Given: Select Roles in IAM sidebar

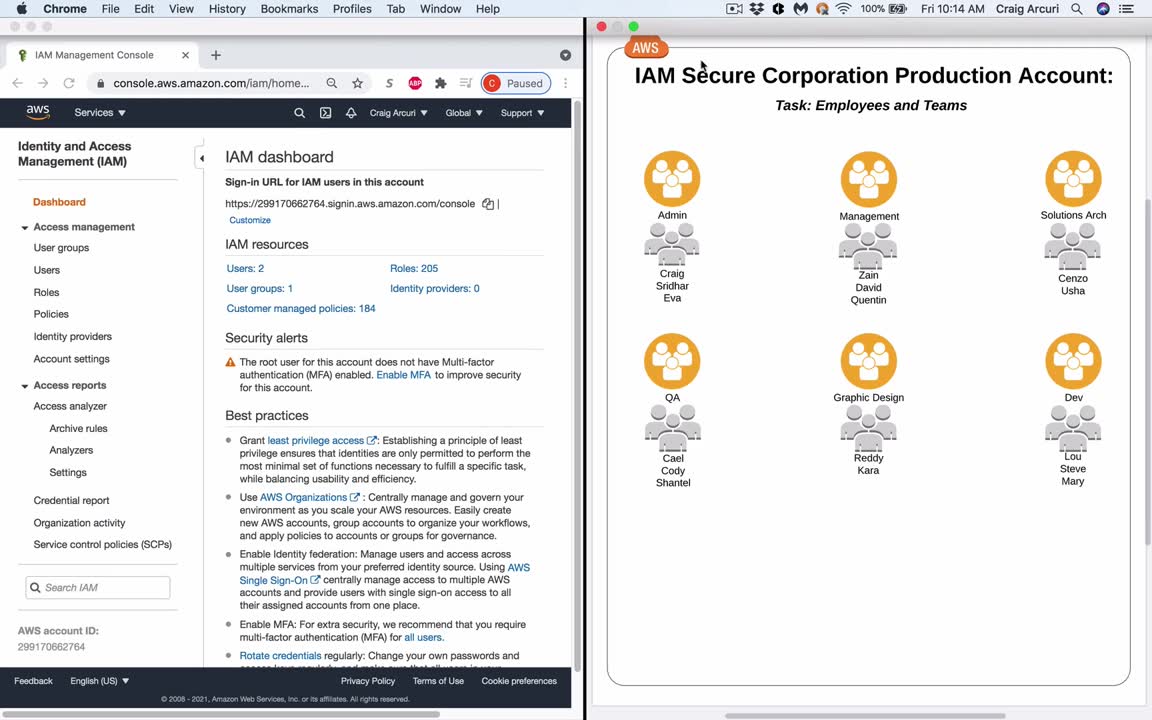Looking at the screenshot, I should 46,292.
